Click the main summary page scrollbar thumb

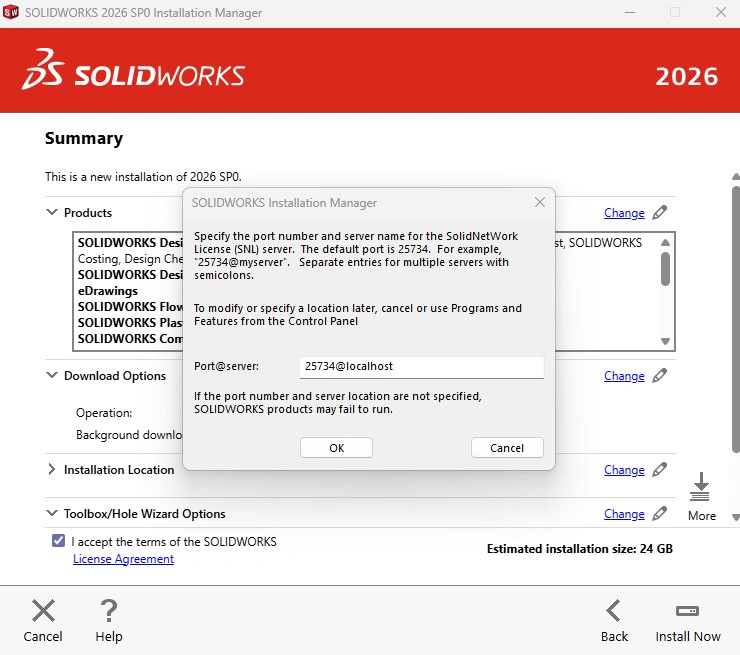point(736,320)
